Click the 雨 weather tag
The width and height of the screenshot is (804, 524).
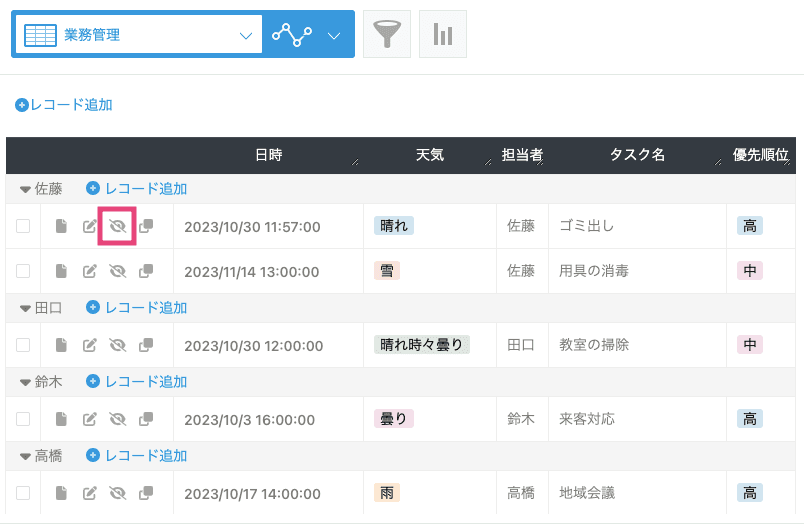[387, 493]
